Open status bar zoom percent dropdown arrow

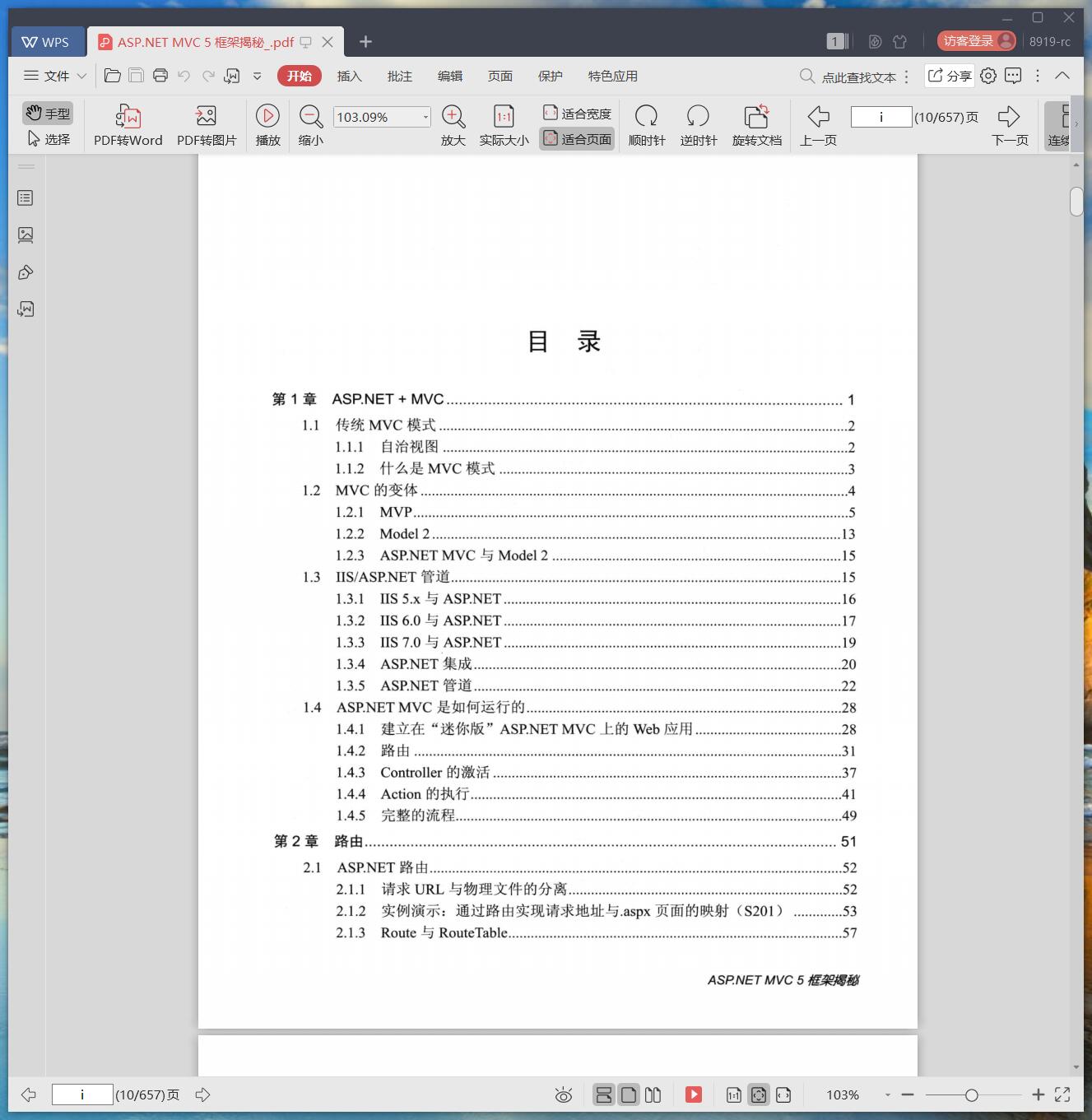pyautogui.click(x=887, y=1094)
